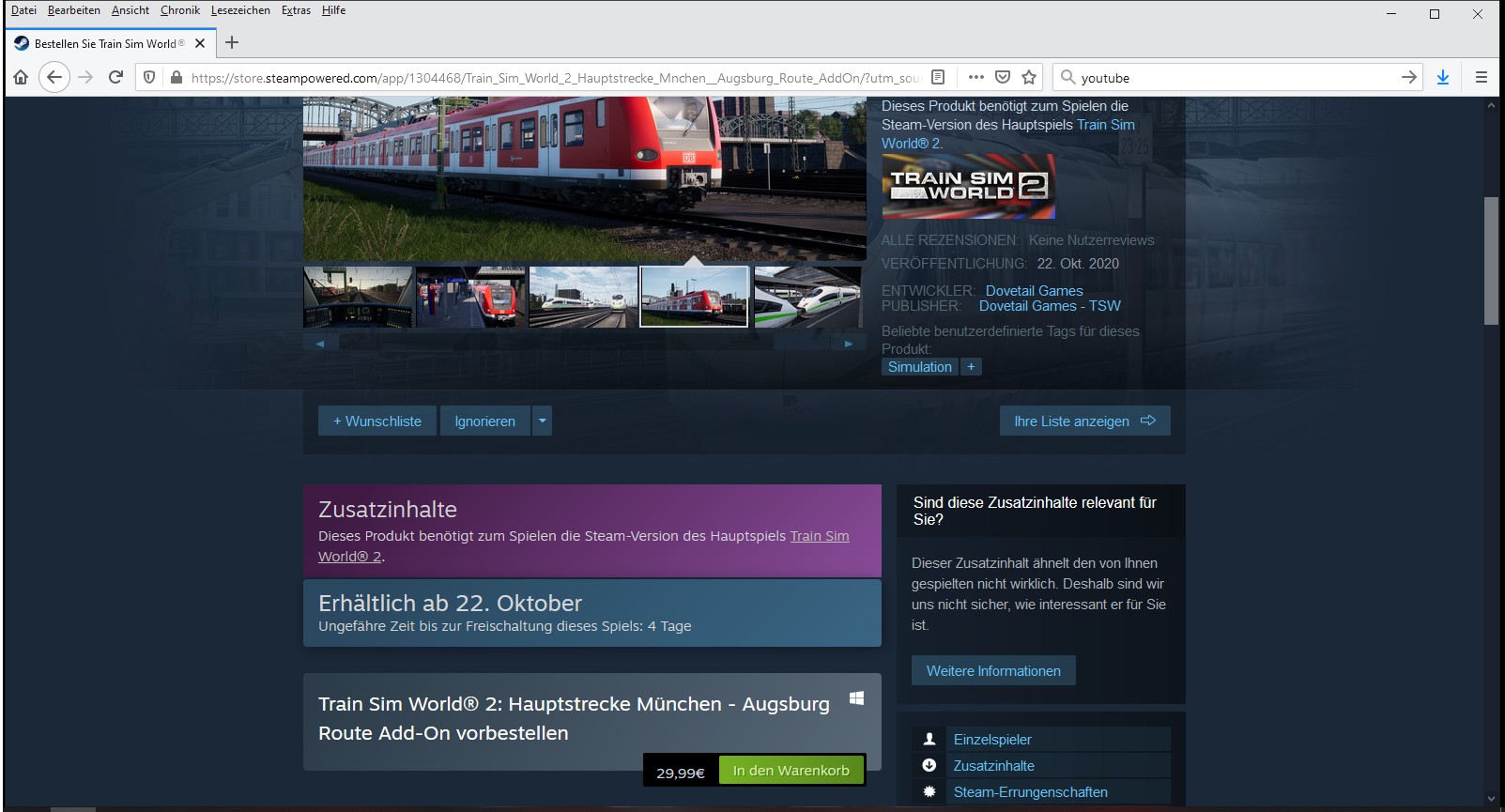This screenshot has width=1505, height=812.
Task: Open the Datei menu
Action: coord(23,10)
